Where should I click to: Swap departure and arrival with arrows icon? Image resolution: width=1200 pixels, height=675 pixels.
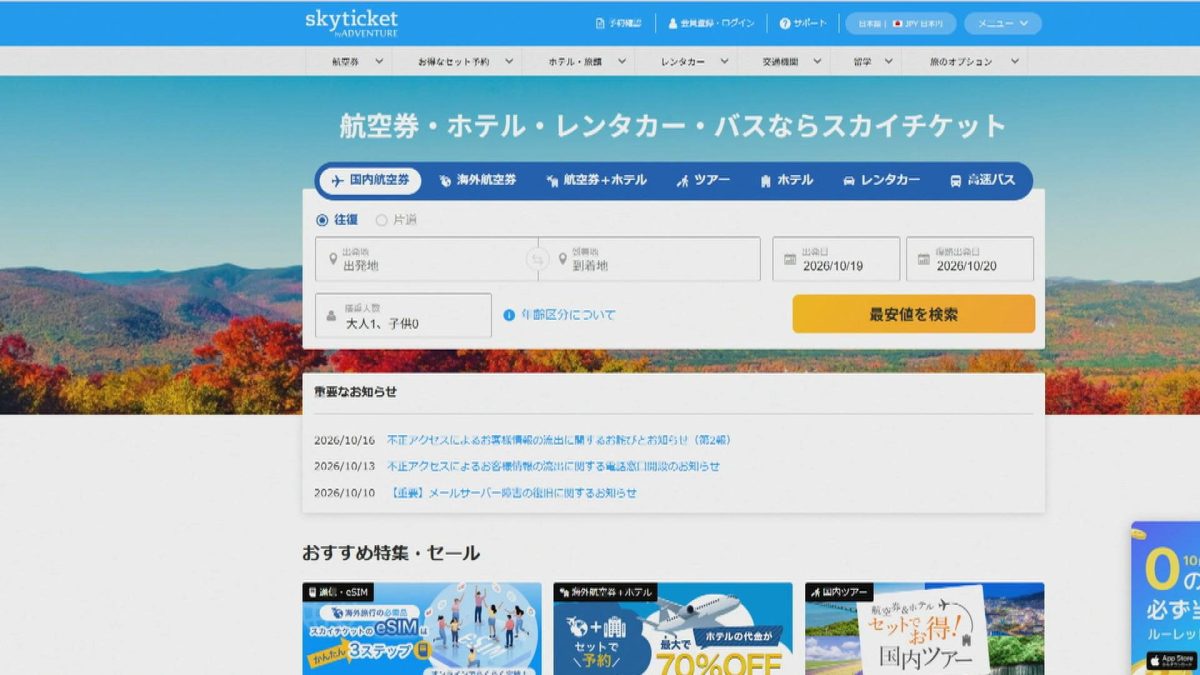[x=538, y=259]
